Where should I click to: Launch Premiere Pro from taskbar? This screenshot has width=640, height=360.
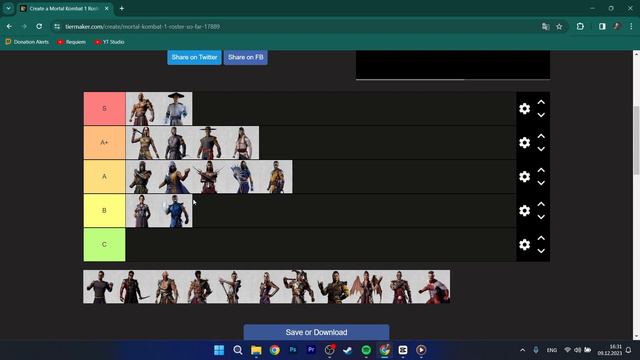click(311, 350)
